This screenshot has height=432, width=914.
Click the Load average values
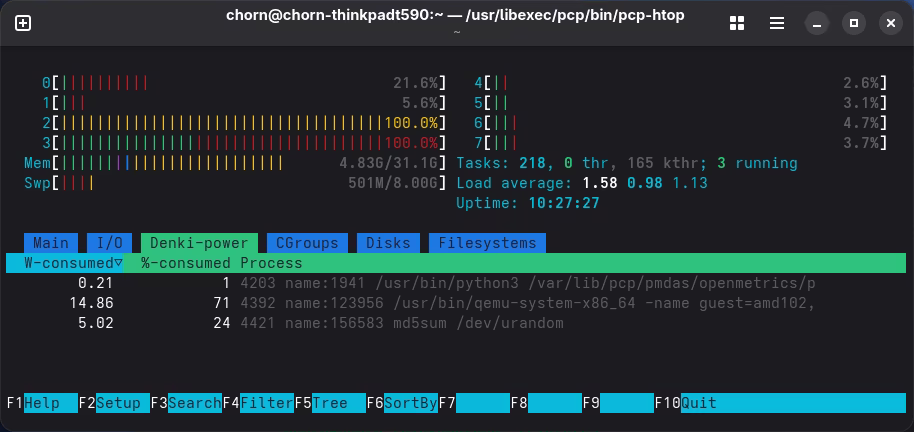[x=645, y=183]
